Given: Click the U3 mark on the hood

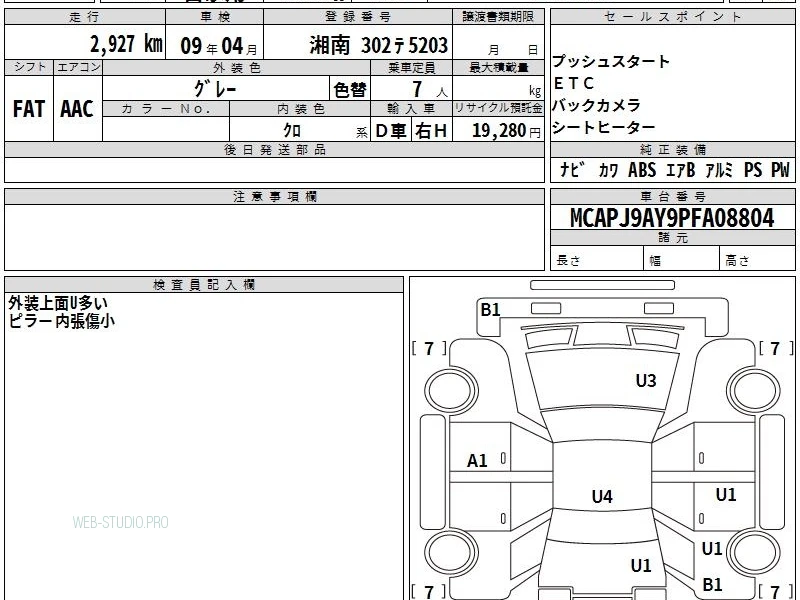Looking at the screenshot, I should click(646, 380).
